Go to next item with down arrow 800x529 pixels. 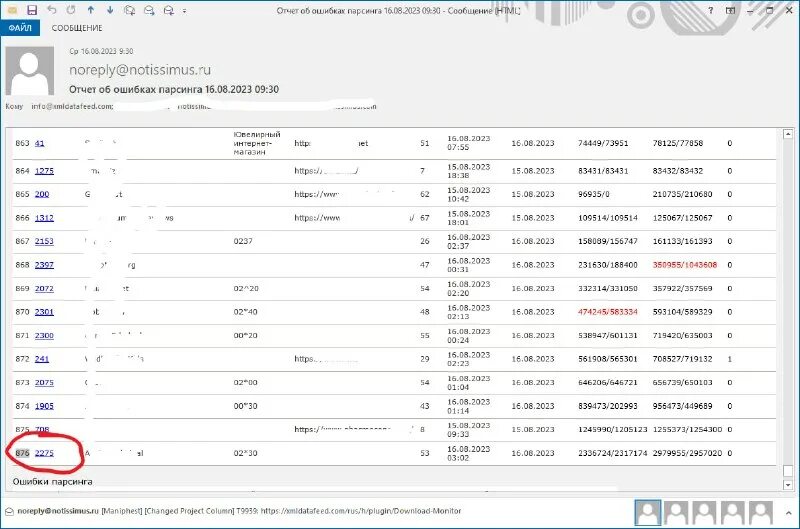tap(110, 10)
